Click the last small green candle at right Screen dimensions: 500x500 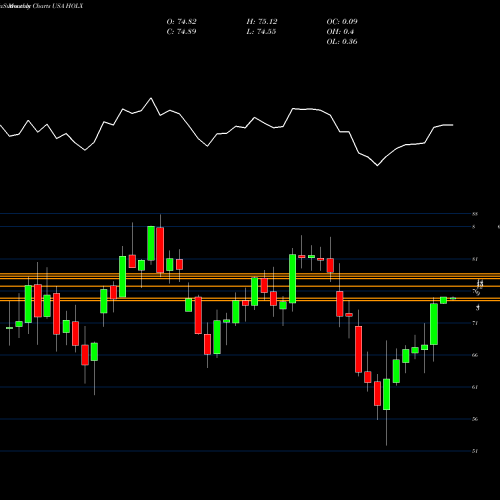tap(453, 298)
